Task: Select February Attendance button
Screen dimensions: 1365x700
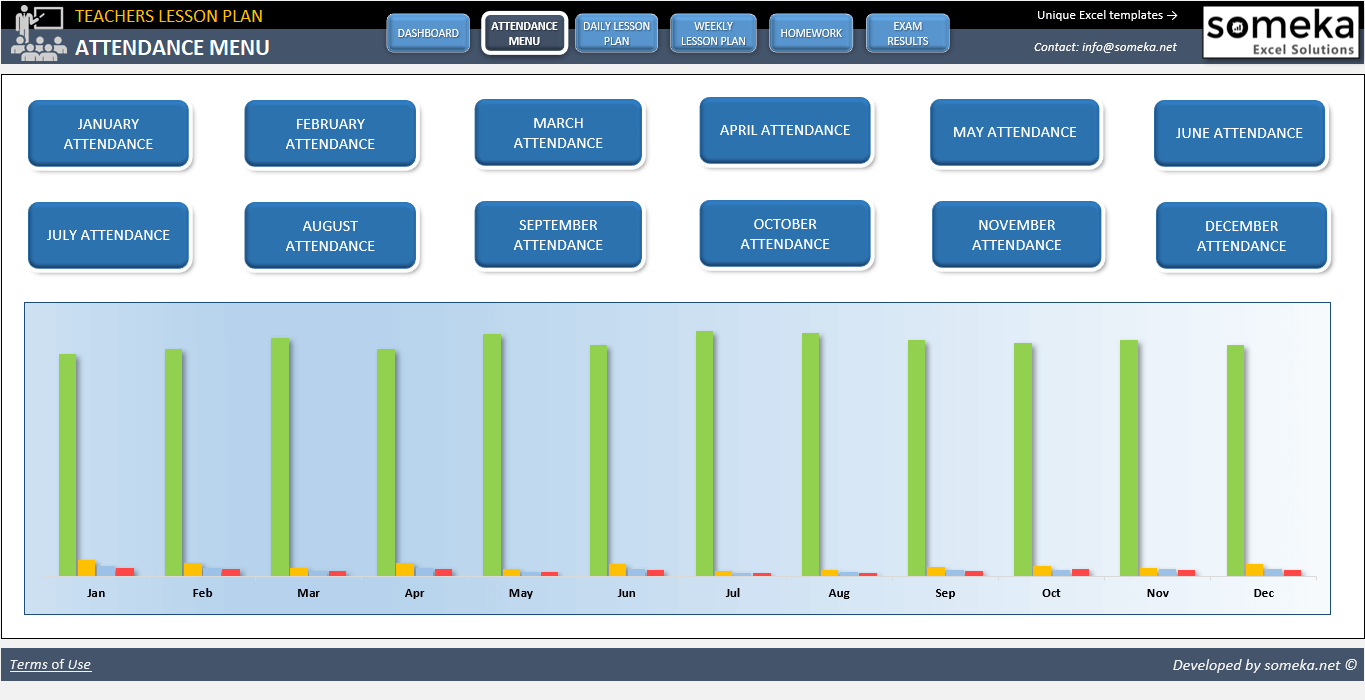Action: [330, 134]
